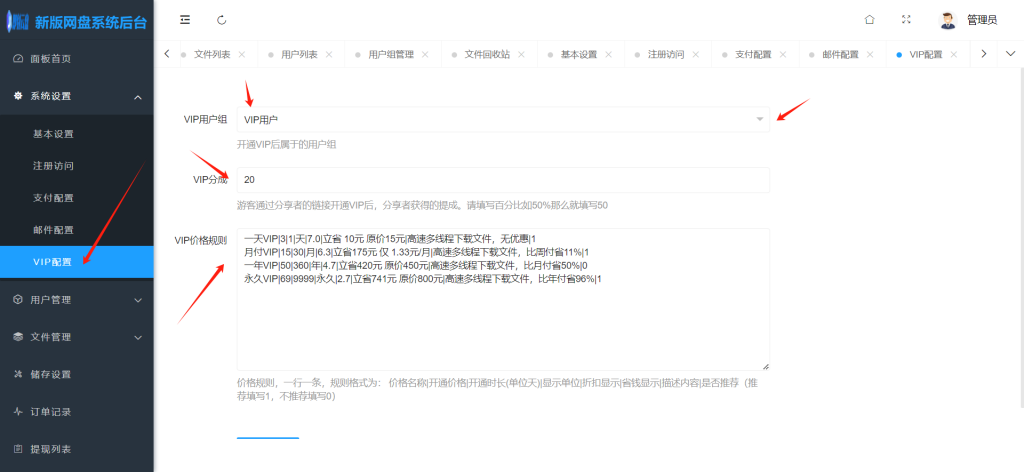Screen dimensions: 1024x472
Task: Close the 用户列表 tab
Action: tap(329, 54)
